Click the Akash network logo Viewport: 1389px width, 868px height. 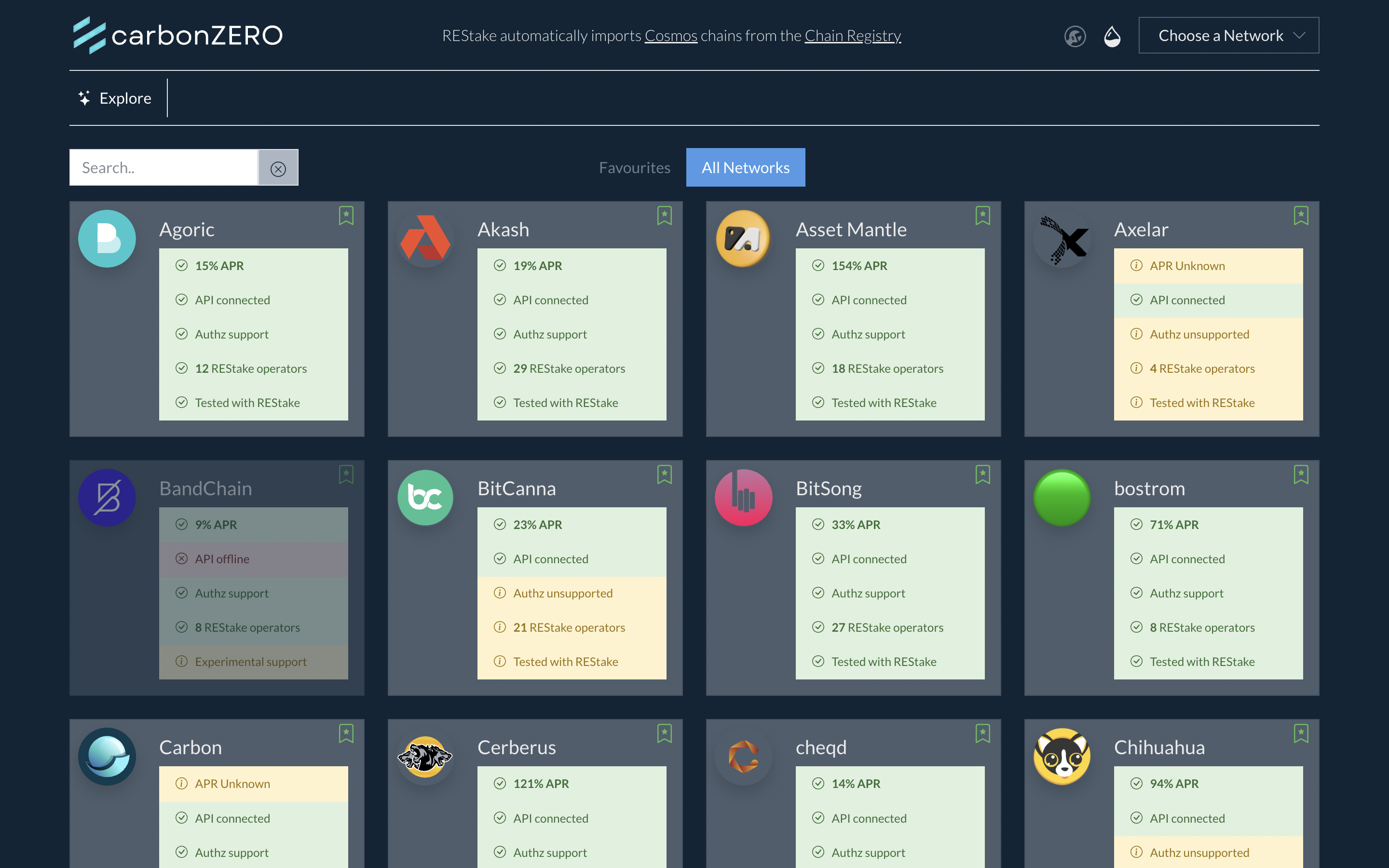point(425,239)
